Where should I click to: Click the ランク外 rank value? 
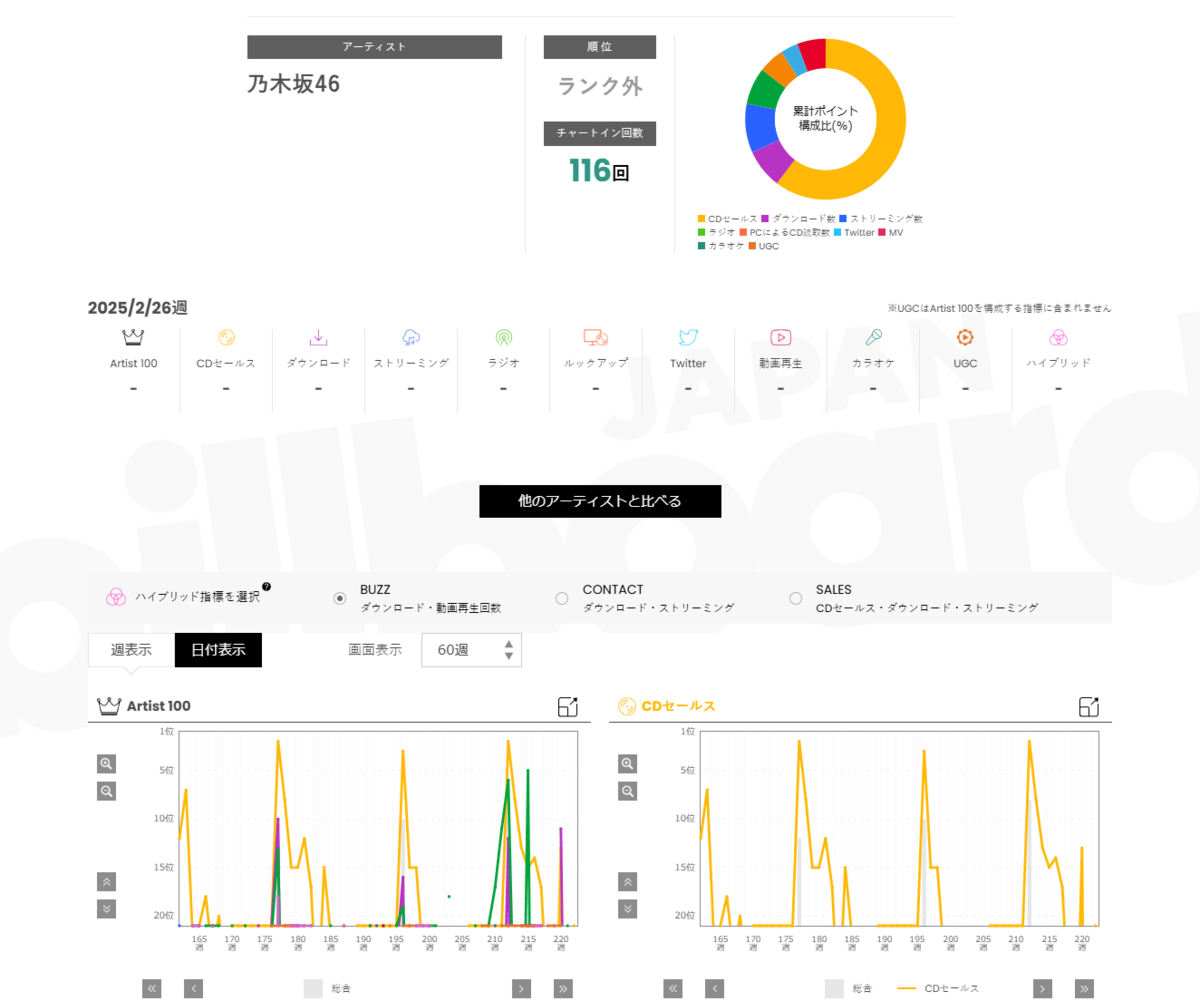600,86
